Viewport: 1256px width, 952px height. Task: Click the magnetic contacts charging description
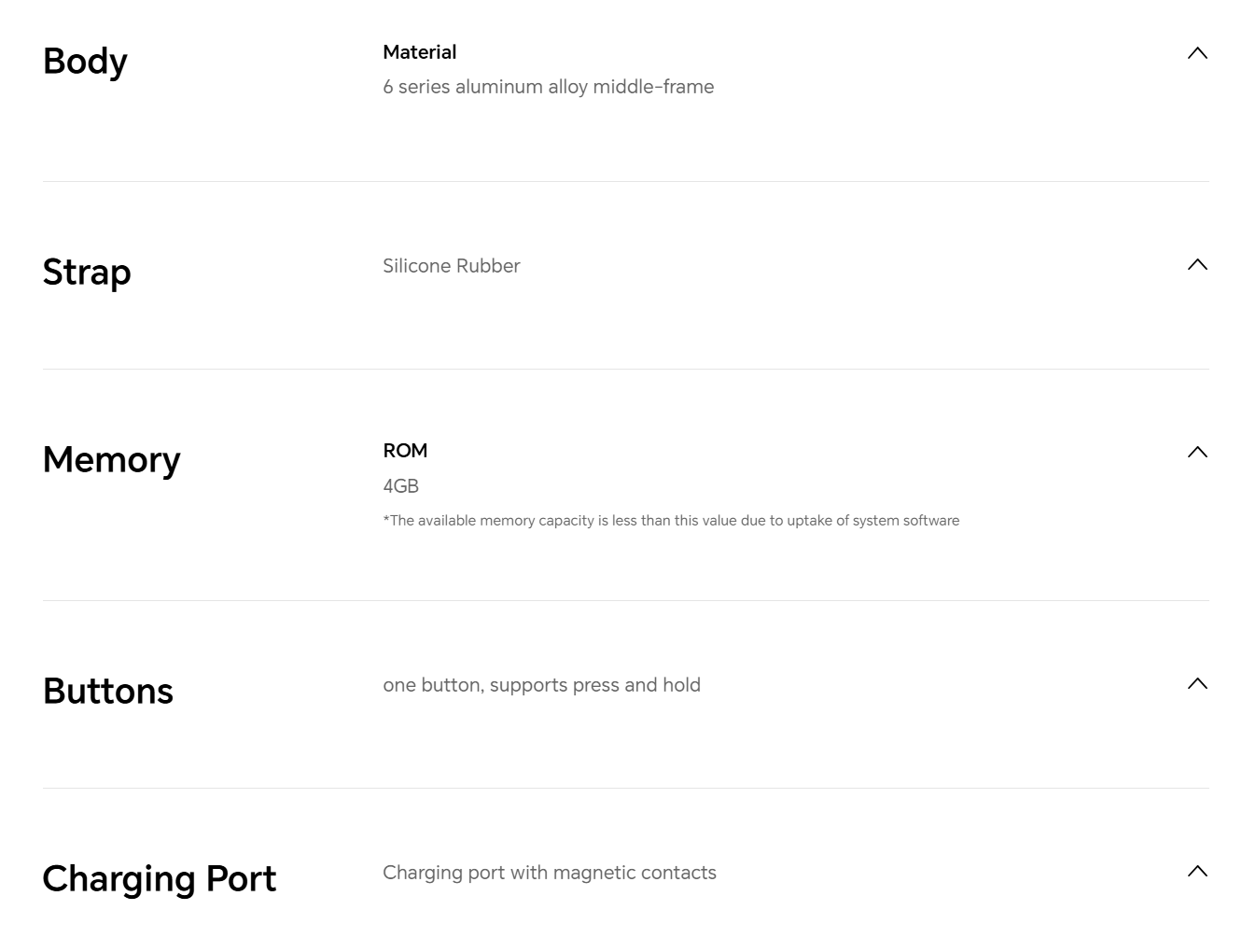click(549, 873)
